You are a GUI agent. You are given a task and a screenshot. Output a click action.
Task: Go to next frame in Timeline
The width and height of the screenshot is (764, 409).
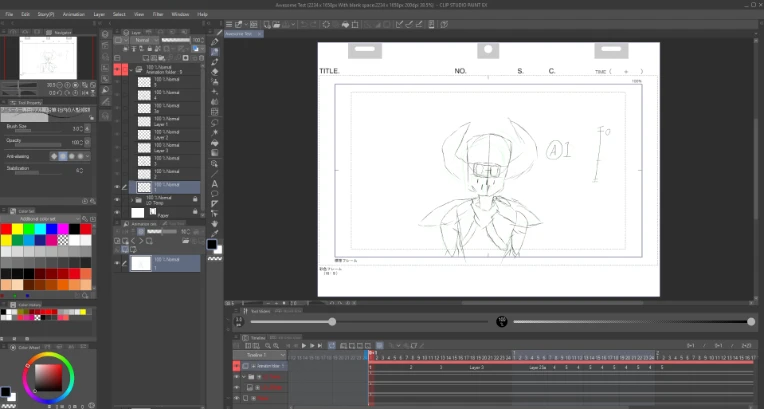[312, 346]
